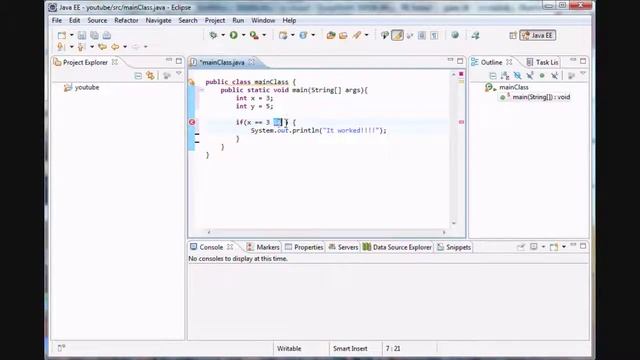Switch to the Servers tab
This screenshot has height=360, width=640.
[343, 247]
